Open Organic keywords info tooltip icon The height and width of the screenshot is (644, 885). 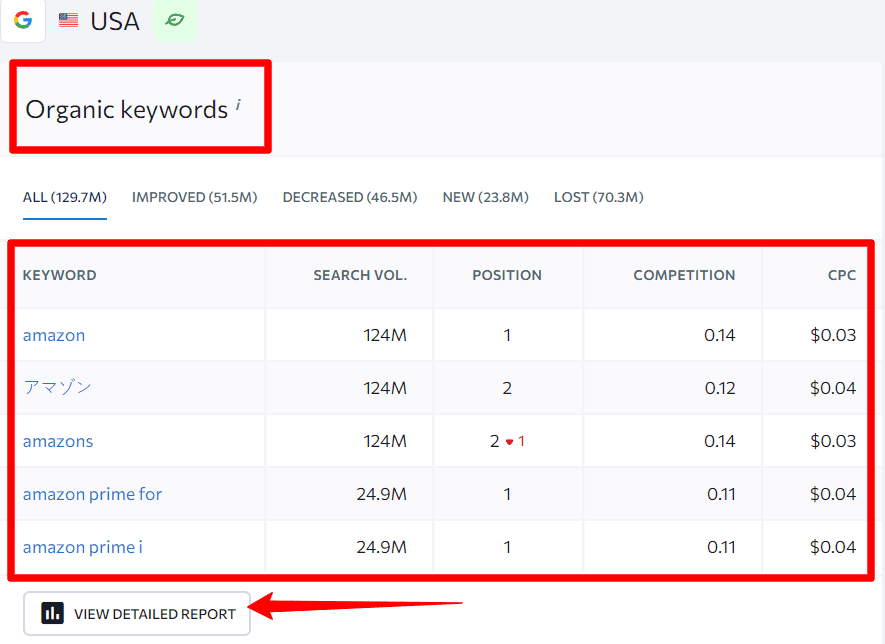(238, 104)
